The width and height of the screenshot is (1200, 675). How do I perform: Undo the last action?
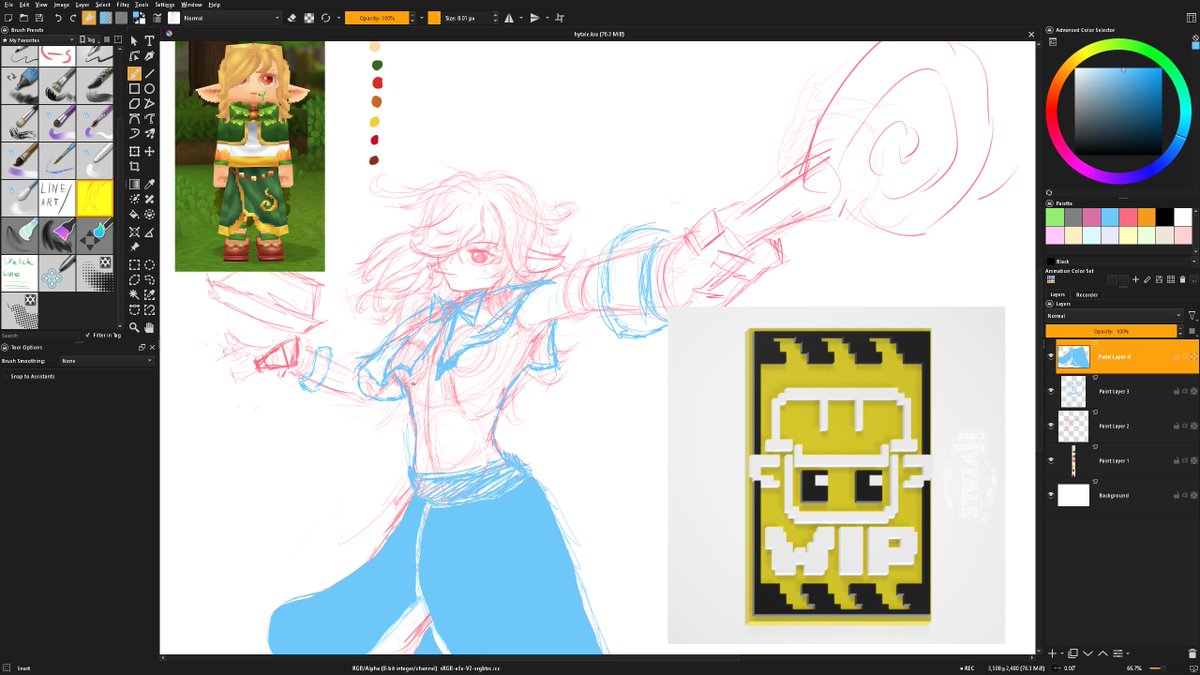[58, 18]
